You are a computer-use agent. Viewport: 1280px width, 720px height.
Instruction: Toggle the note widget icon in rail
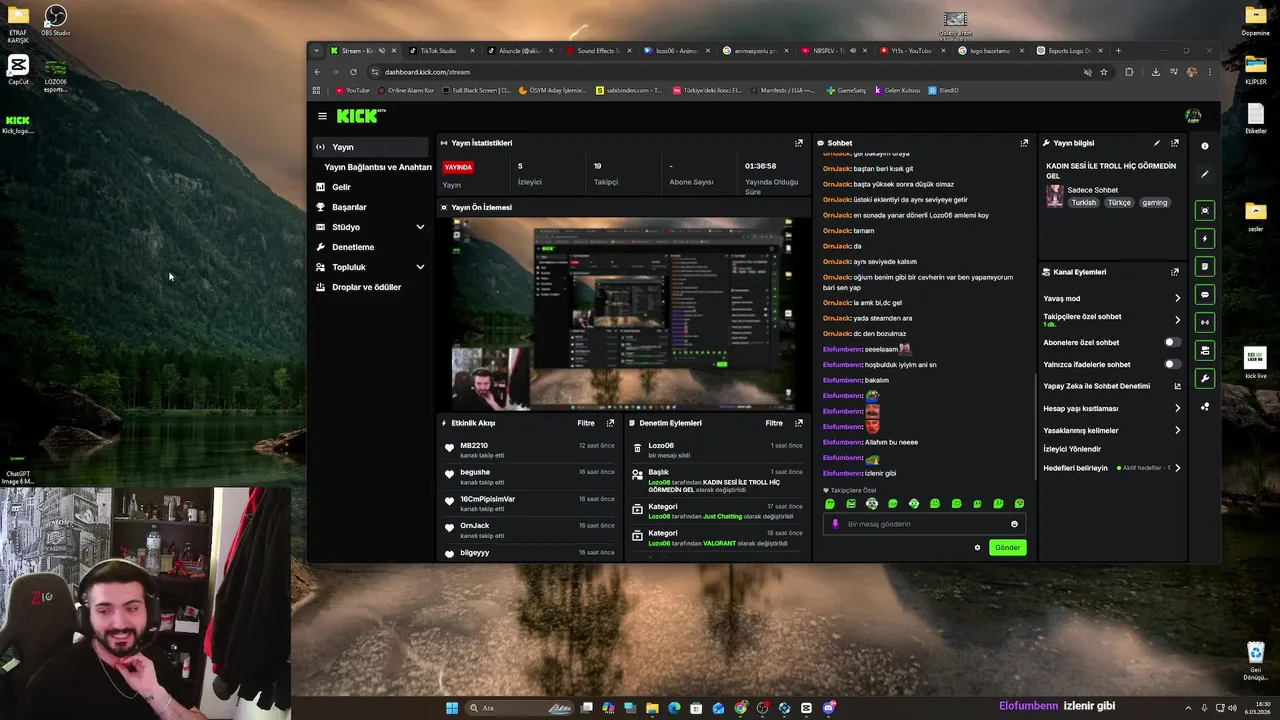coord(1205,266)
